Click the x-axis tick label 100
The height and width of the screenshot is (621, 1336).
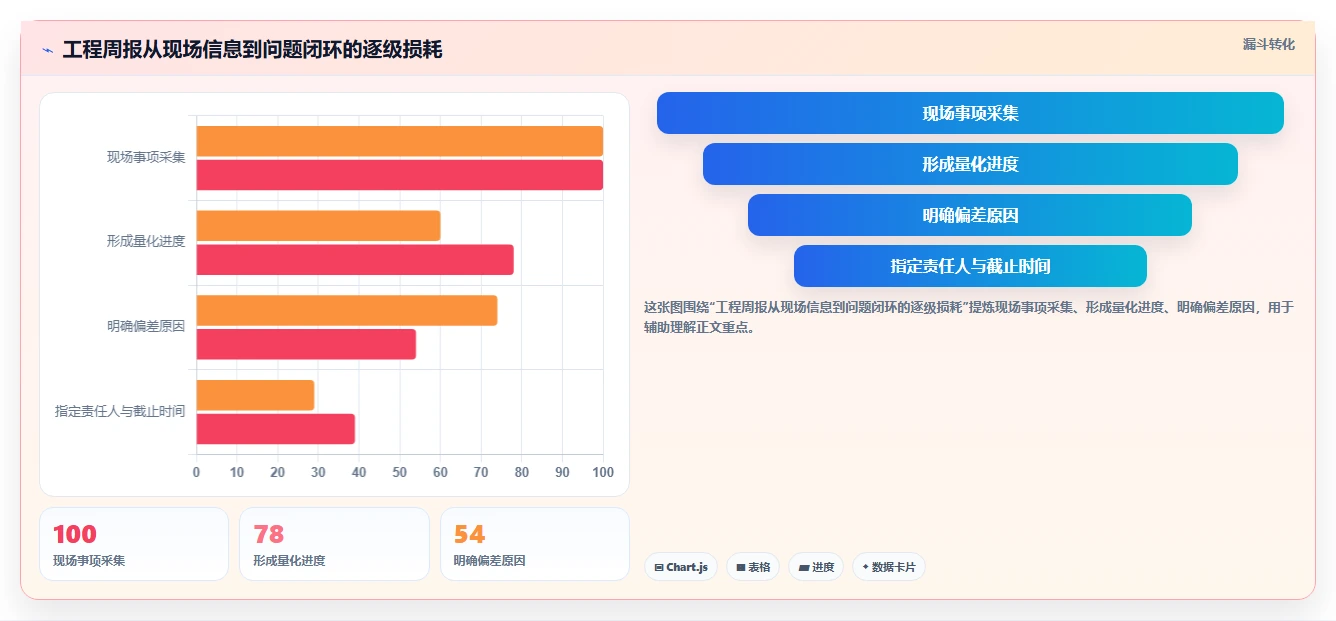(603, 472)
